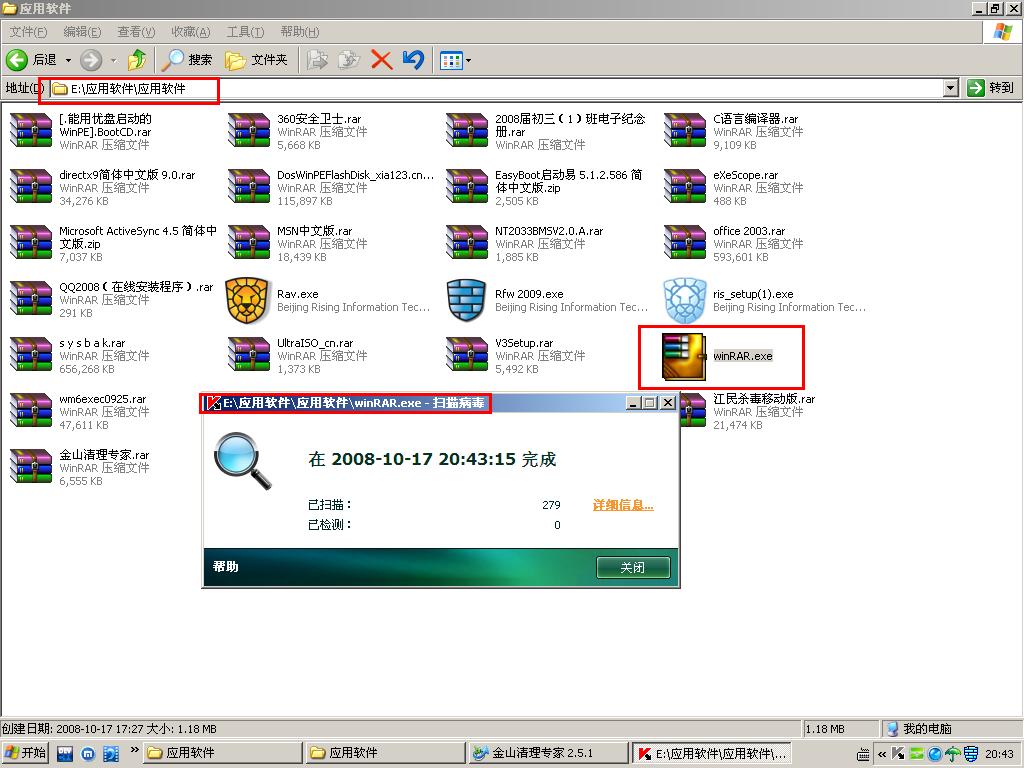This screenshot has width=1024, height=768.
Task: Select the Rav.exe lion shield icon
Action: coord(248,300)
